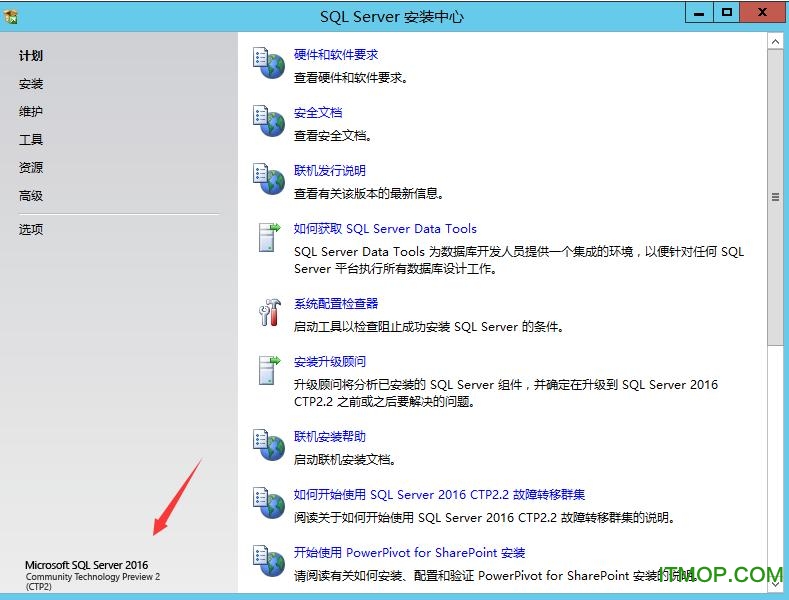Viewport: 789px width, 600px height.
Task: Open the 高级 sidebar section
Action: (31, 196)
